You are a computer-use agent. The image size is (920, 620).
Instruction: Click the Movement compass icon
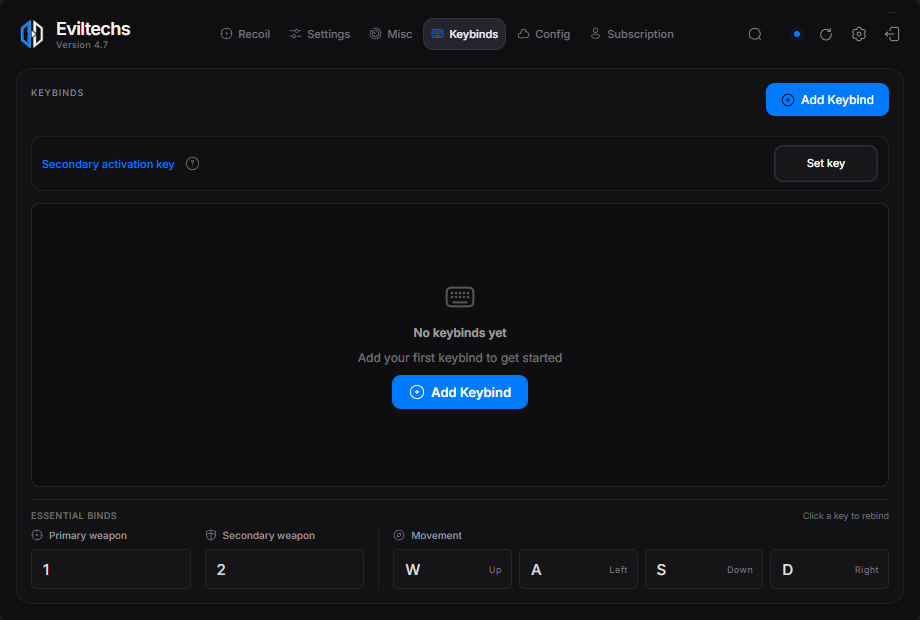pyautogui.click(x=399, y=535)
